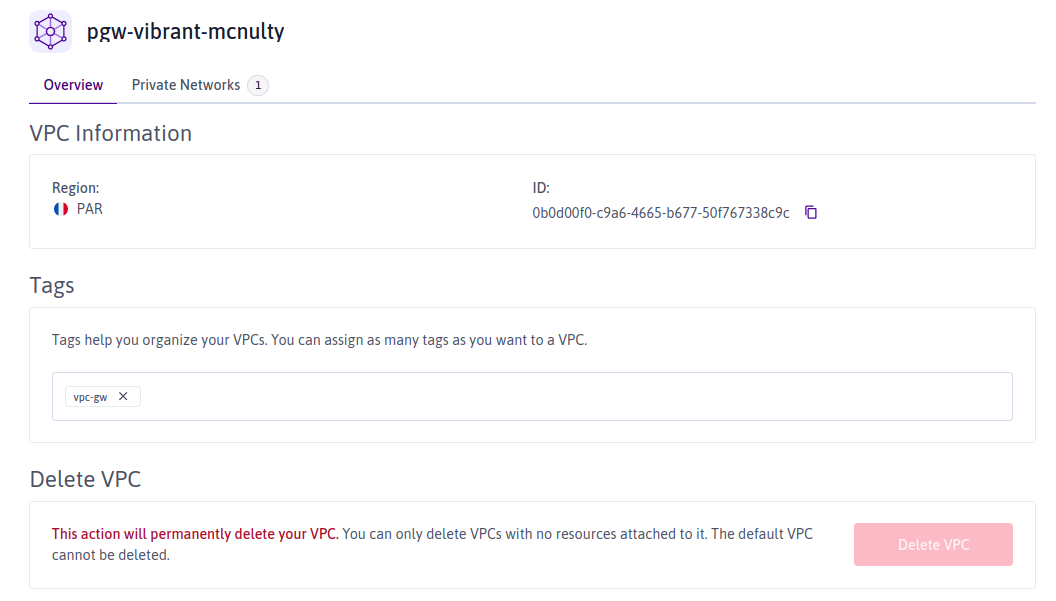Click the Tags section heading
This screenshot has height=601, width=1056.
(52, 285)
